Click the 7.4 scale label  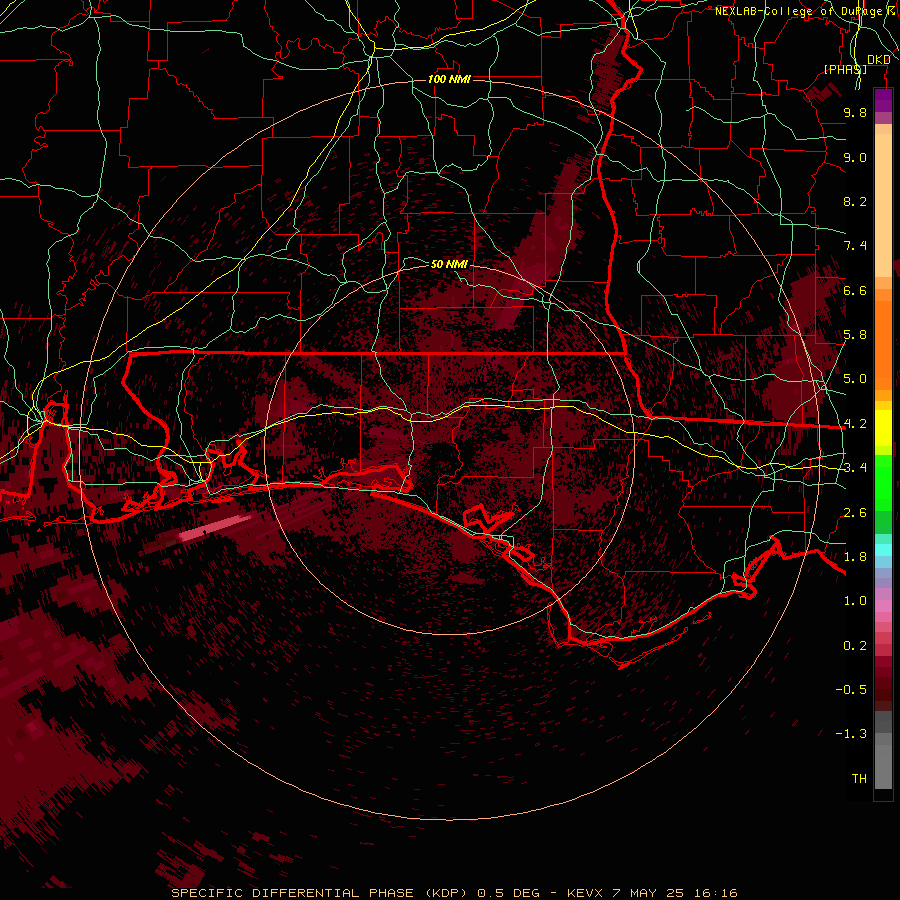(855, 246)
